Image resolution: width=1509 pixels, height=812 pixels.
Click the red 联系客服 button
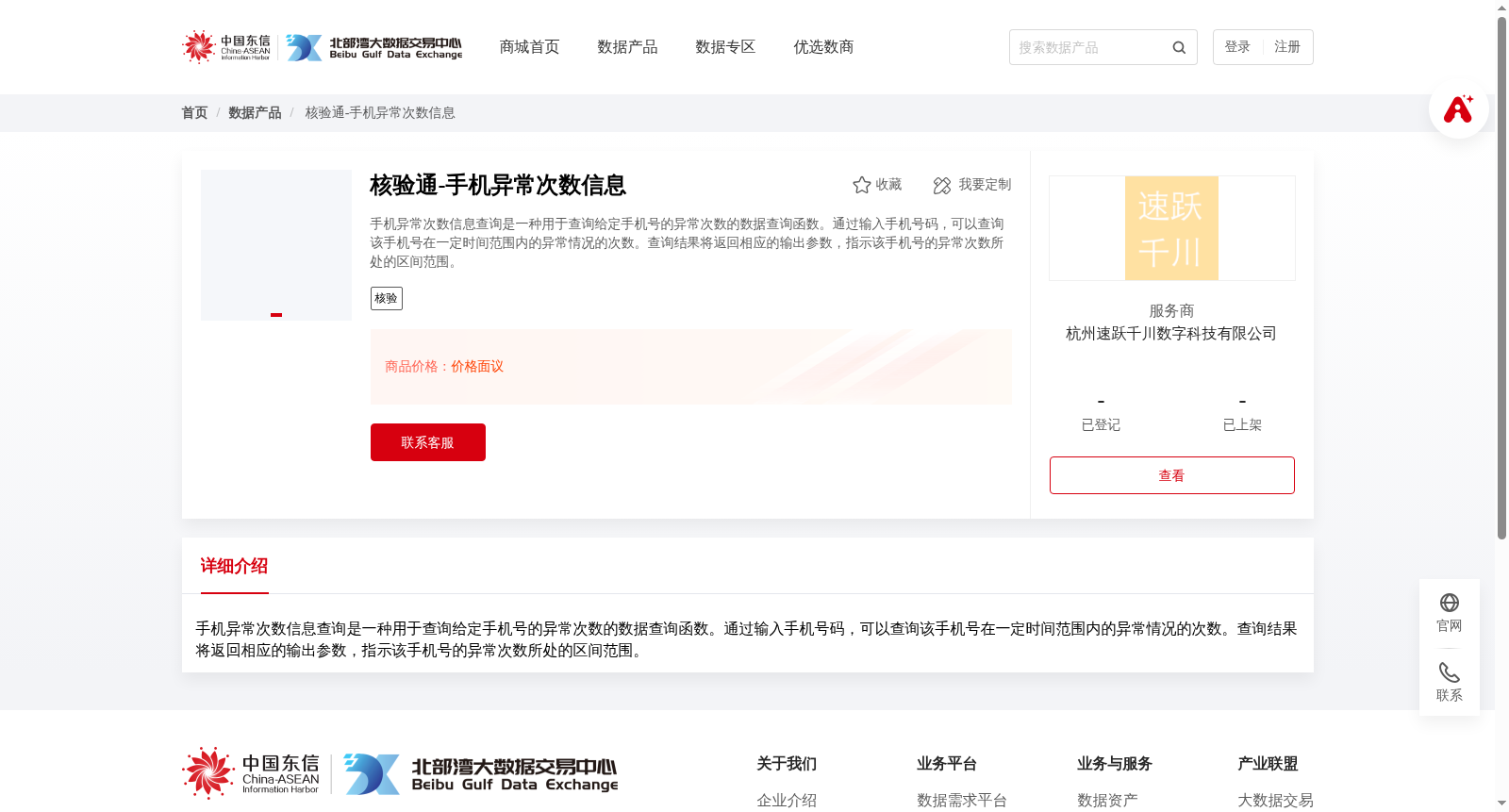pos(428,442)
